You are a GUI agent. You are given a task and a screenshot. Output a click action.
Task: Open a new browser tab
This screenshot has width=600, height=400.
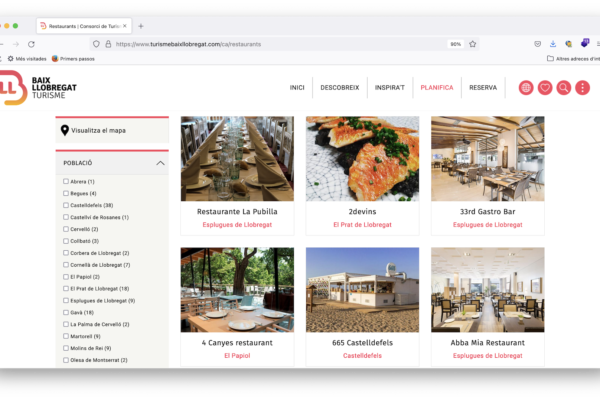pyautogui.click(x=141, y=25)
